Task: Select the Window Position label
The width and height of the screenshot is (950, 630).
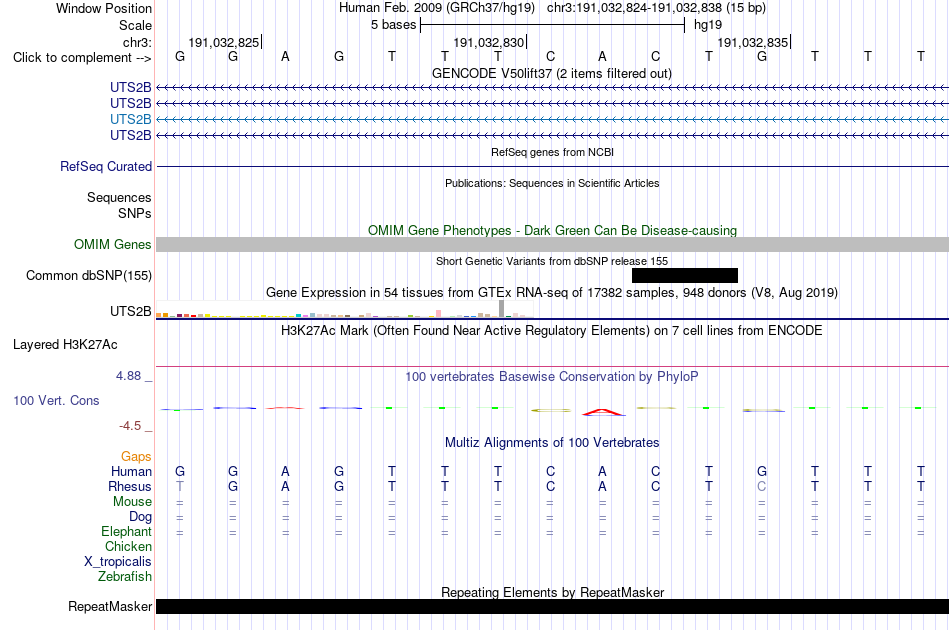Action: 104,8
